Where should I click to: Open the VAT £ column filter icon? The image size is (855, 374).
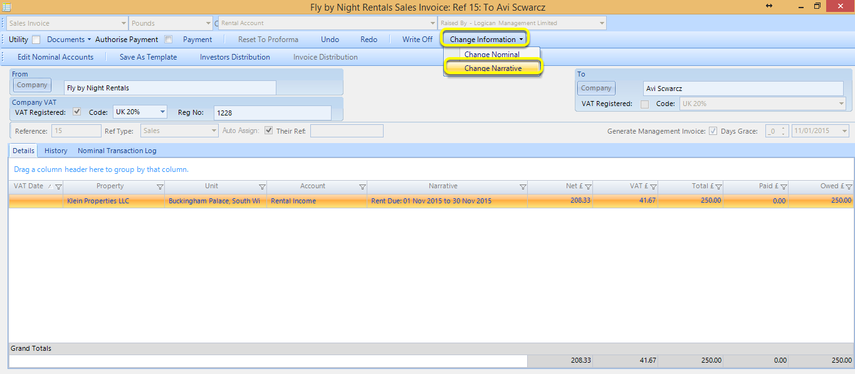tap(653, 187)
